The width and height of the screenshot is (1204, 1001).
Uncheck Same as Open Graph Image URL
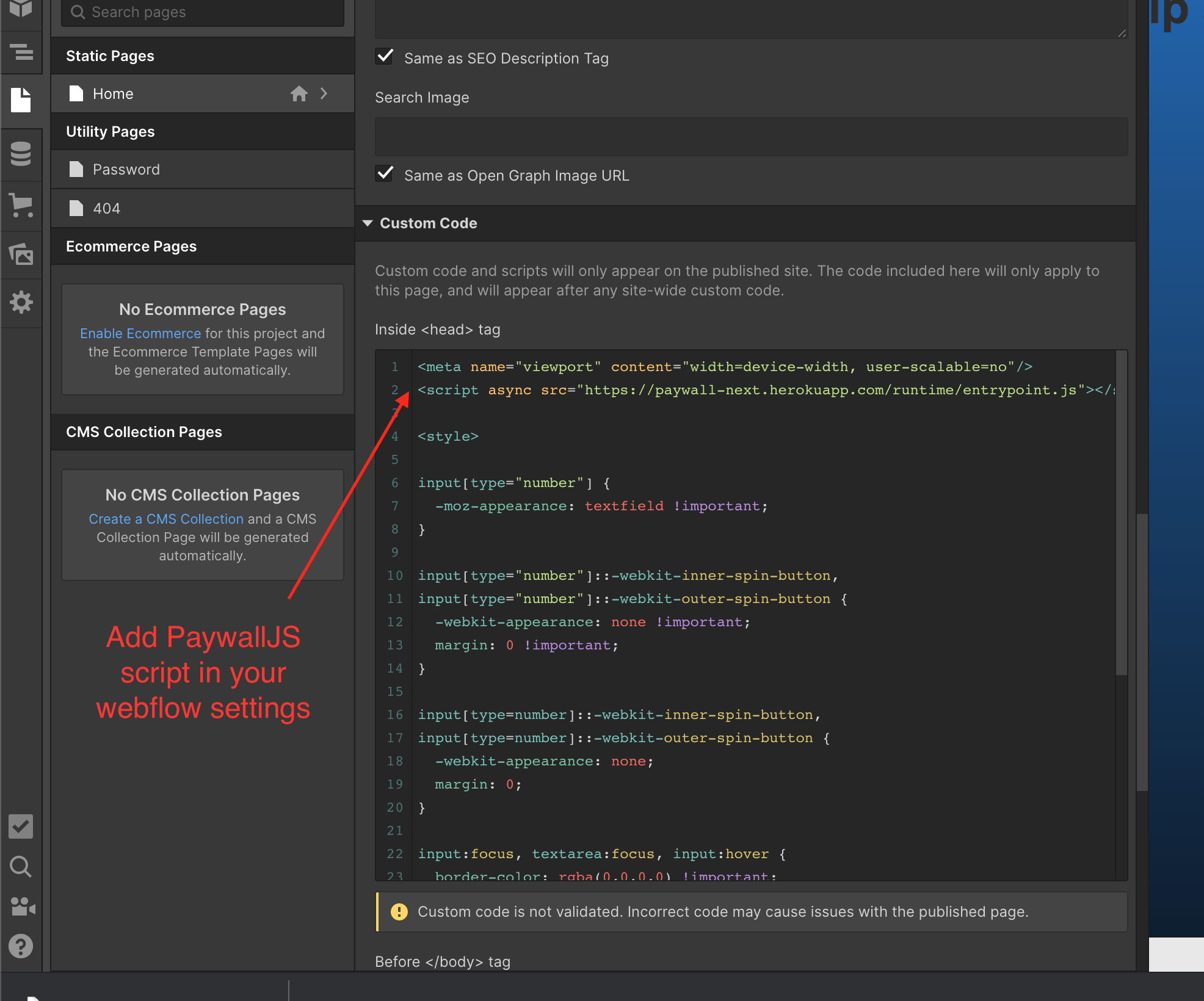tap(385, 174)
